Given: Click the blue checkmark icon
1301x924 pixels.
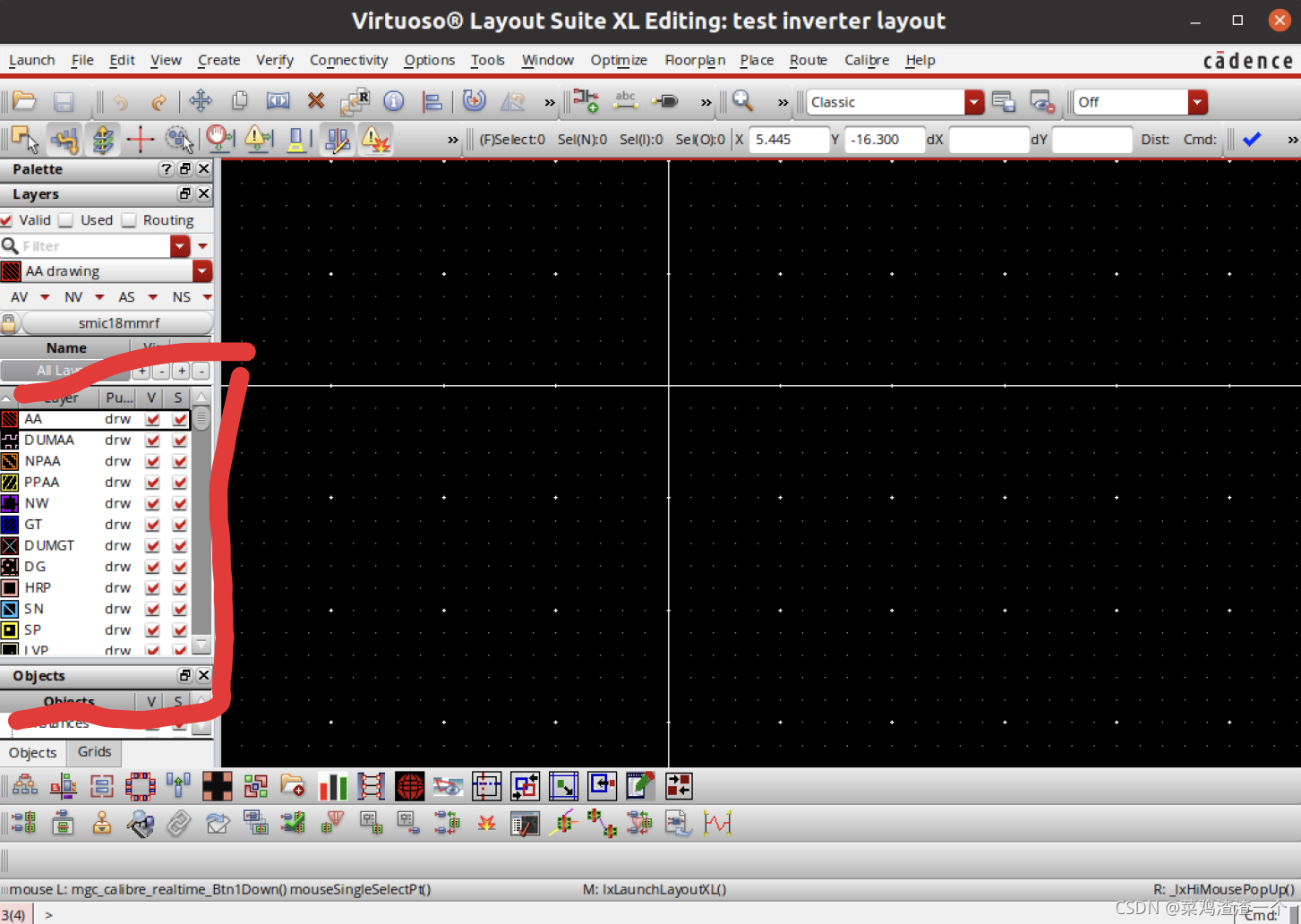Looking at the screenshot, I should pos(1252,139).
